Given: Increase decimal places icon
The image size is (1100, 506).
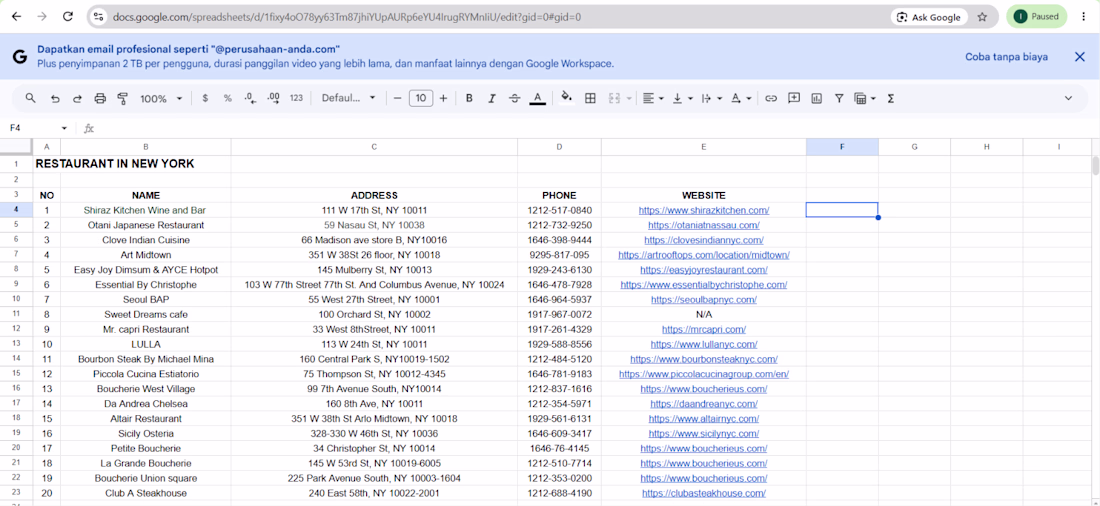Looking at the screenshot, I should (x=274, y=98).
